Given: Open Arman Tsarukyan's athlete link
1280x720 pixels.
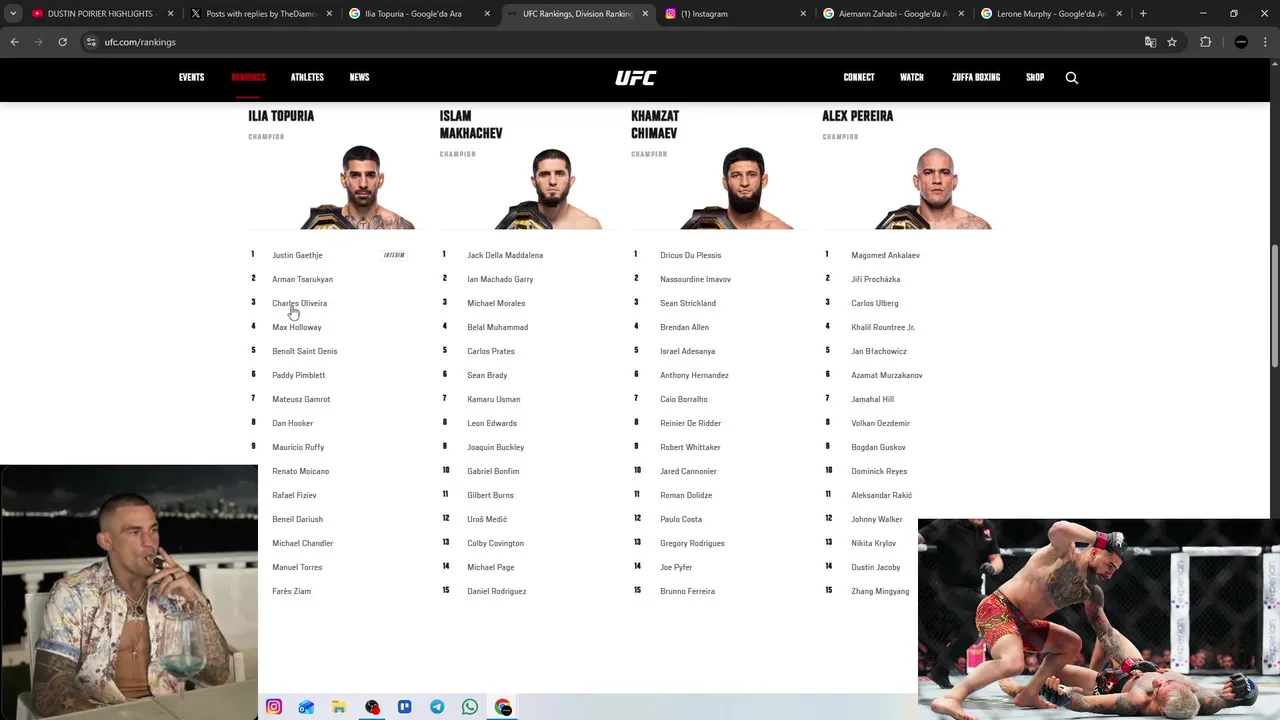Looking at the screenshot, I should point(302,279).
